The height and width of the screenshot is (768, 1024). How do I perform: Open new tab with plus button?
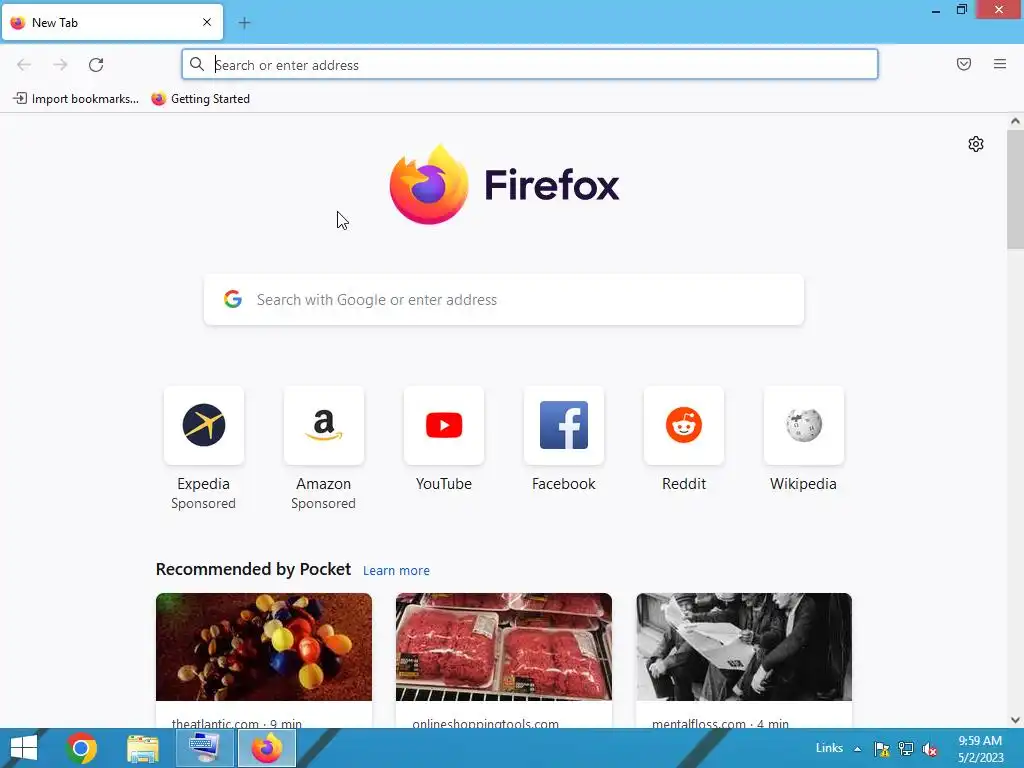click(244, 23)
